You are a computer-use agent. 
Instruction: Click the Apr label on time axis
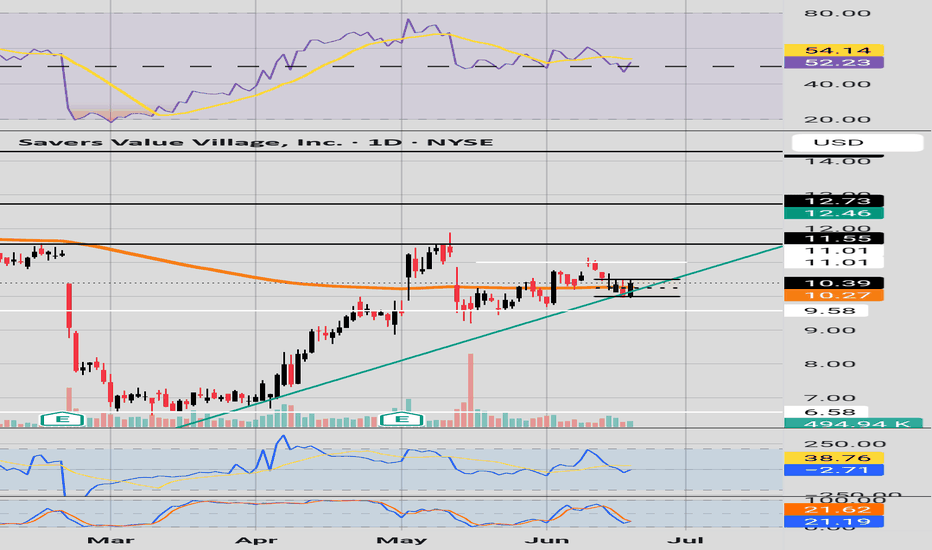tap(256, 540)
